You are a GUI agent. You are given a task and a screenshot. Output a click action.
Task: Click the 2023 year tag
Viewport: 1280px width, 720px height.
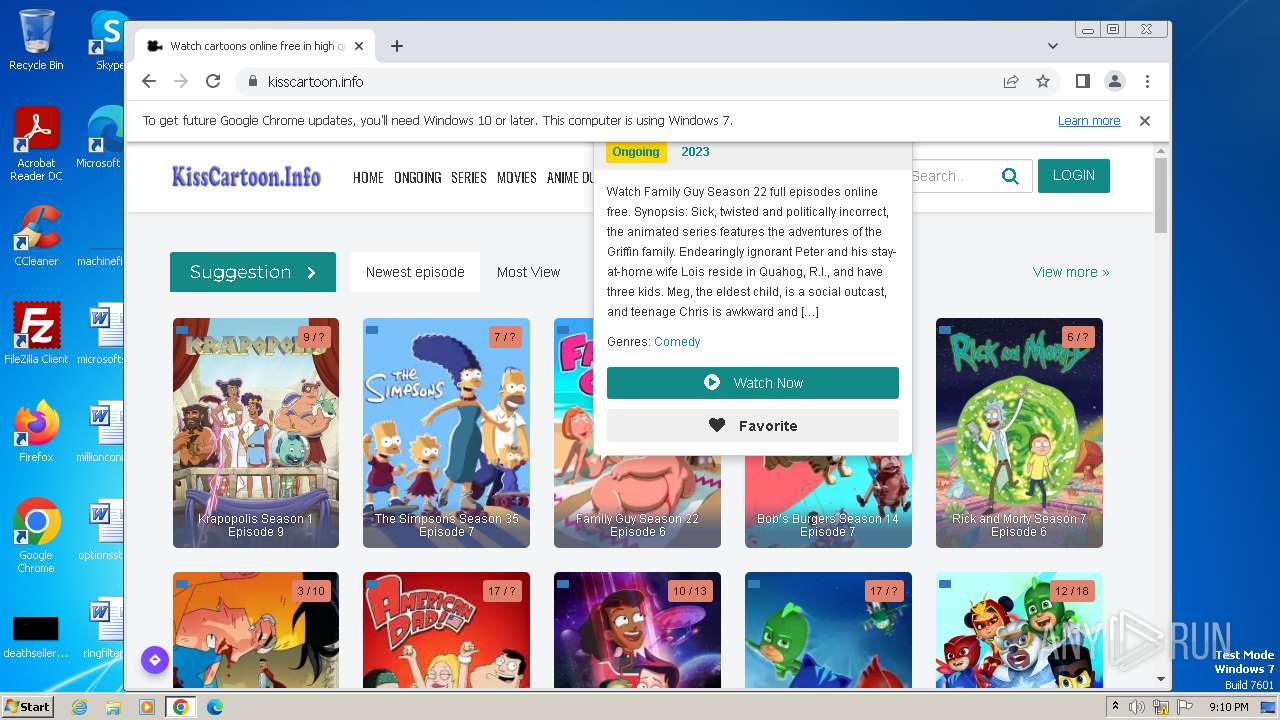point(695,152)
